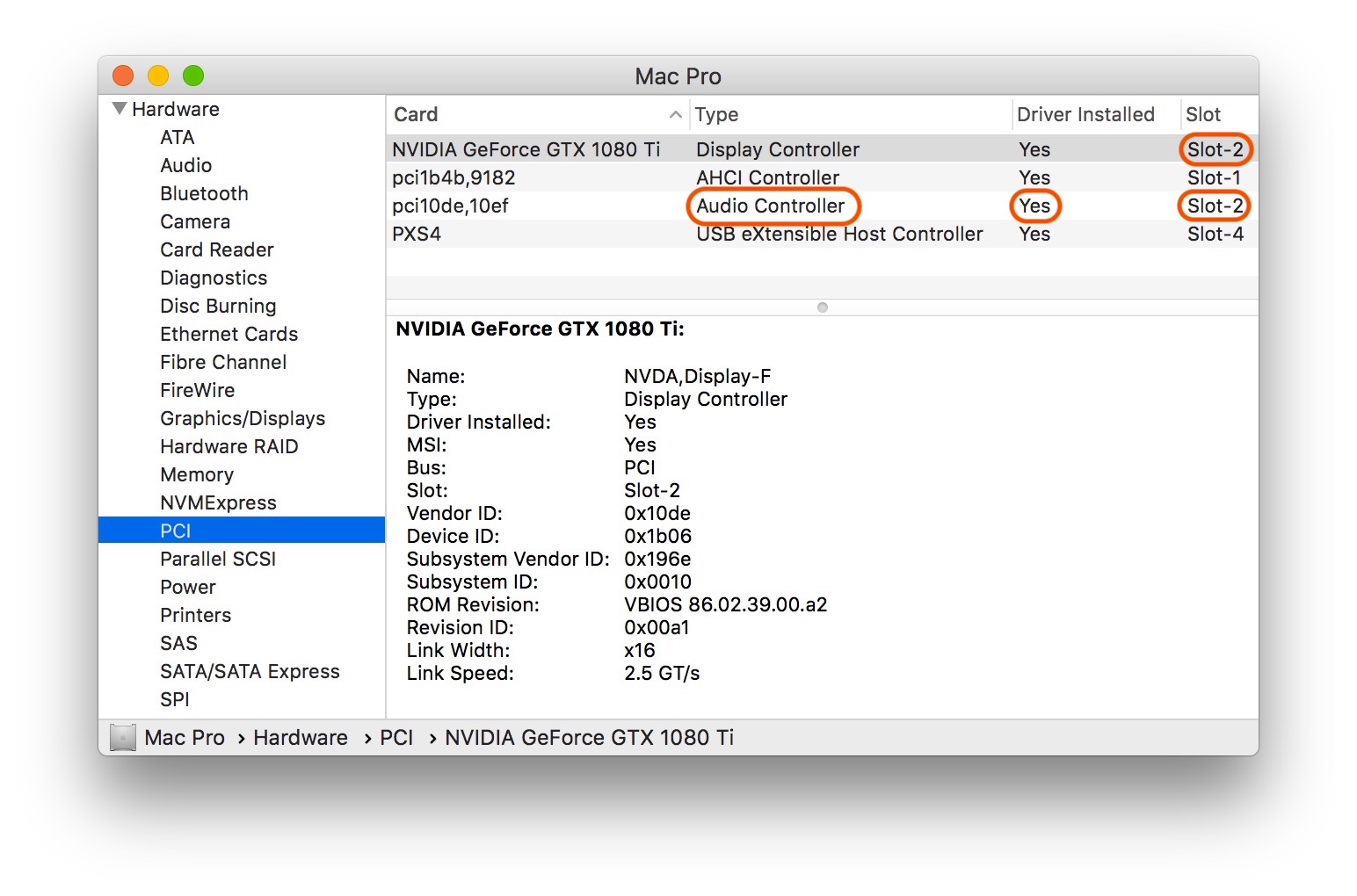
Task: Click the Mac Pro computer icon in path bar
Action: [x=123, y=737]
